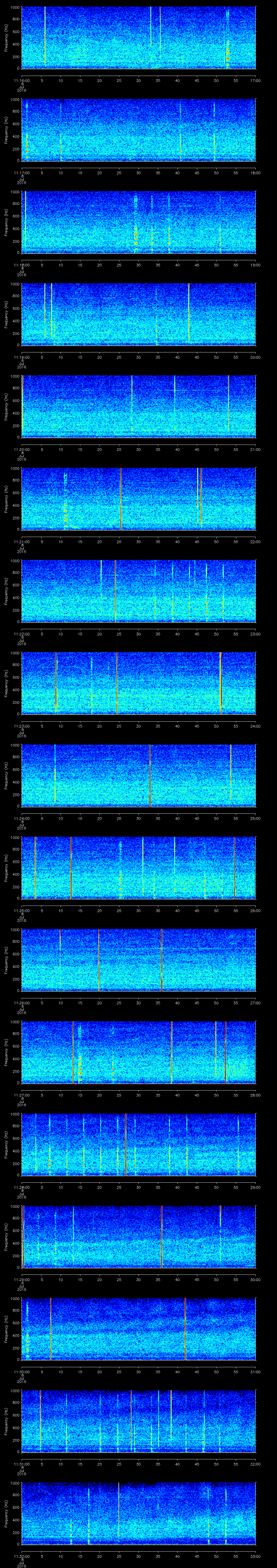Screen dimensions: 277x1568
Task: Click the 30:00 end time label
Action: (x=255, y=1279)
